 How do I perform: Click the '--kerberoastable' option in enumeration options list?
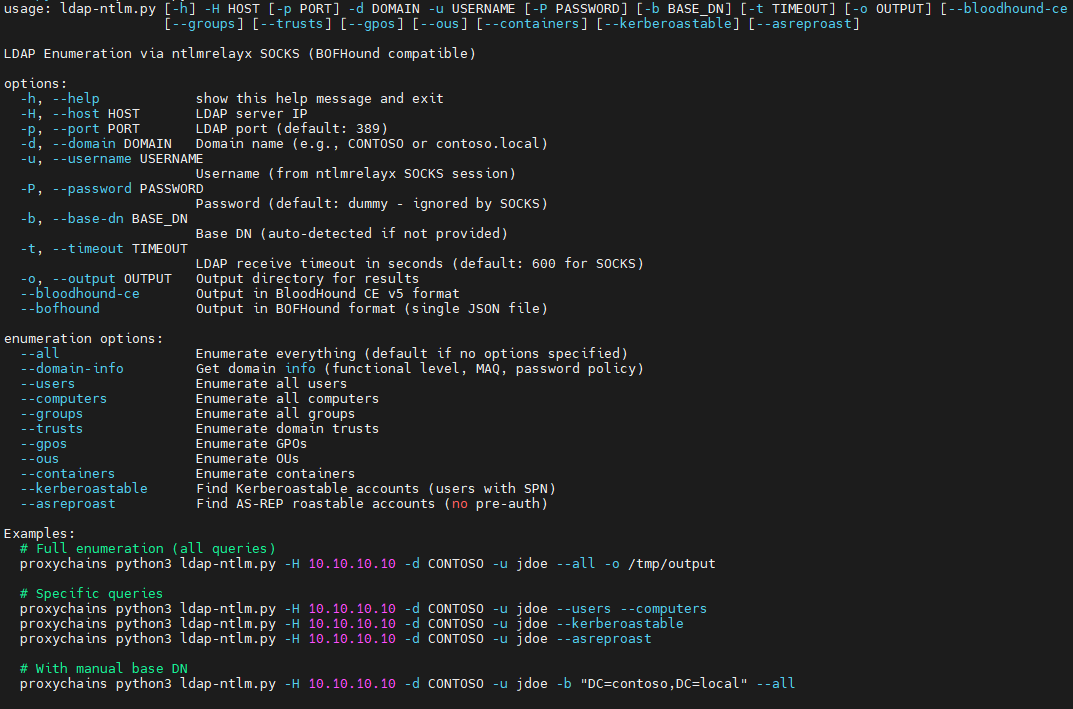pos(83,489)
